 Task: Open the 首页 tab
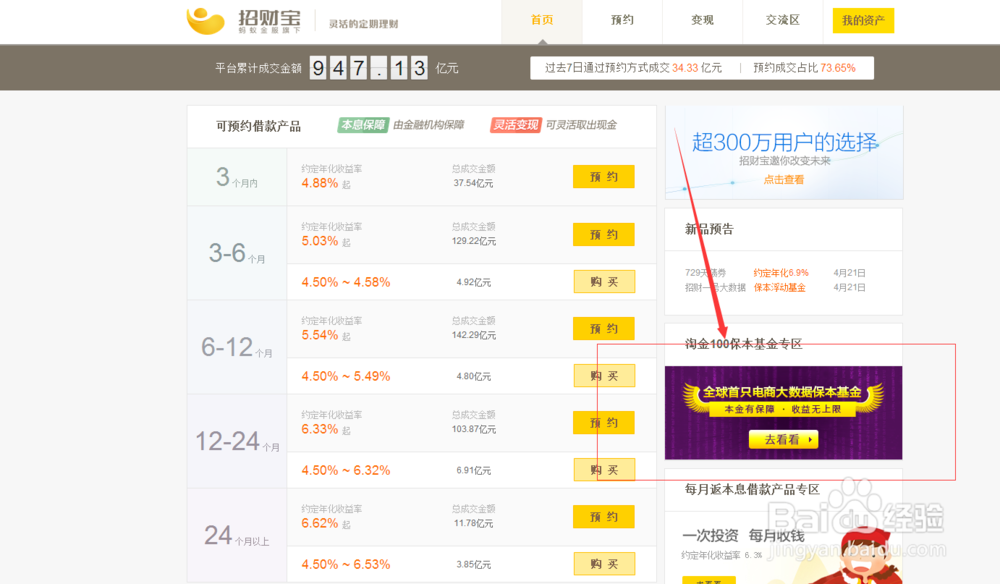coord(541,20)
